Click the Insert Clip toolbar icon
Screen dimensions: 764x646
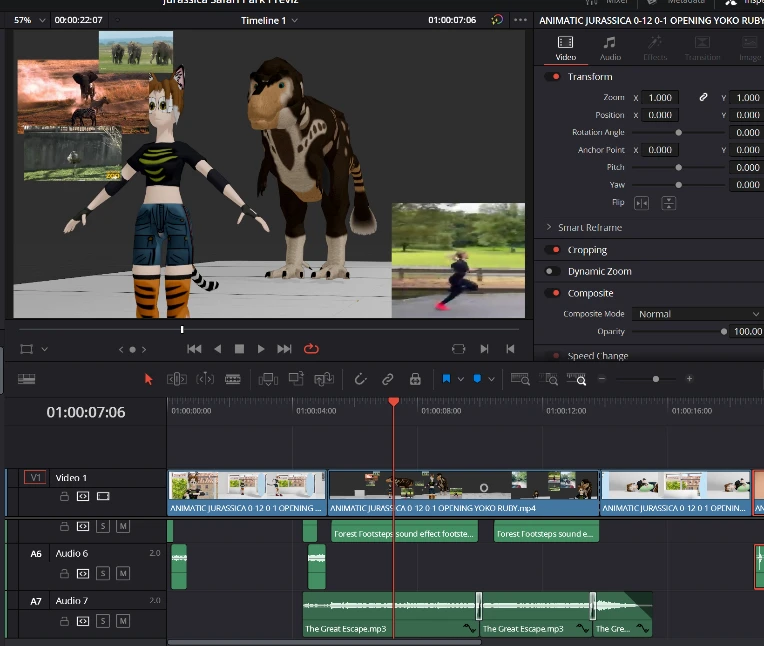[x=268, y=379]
